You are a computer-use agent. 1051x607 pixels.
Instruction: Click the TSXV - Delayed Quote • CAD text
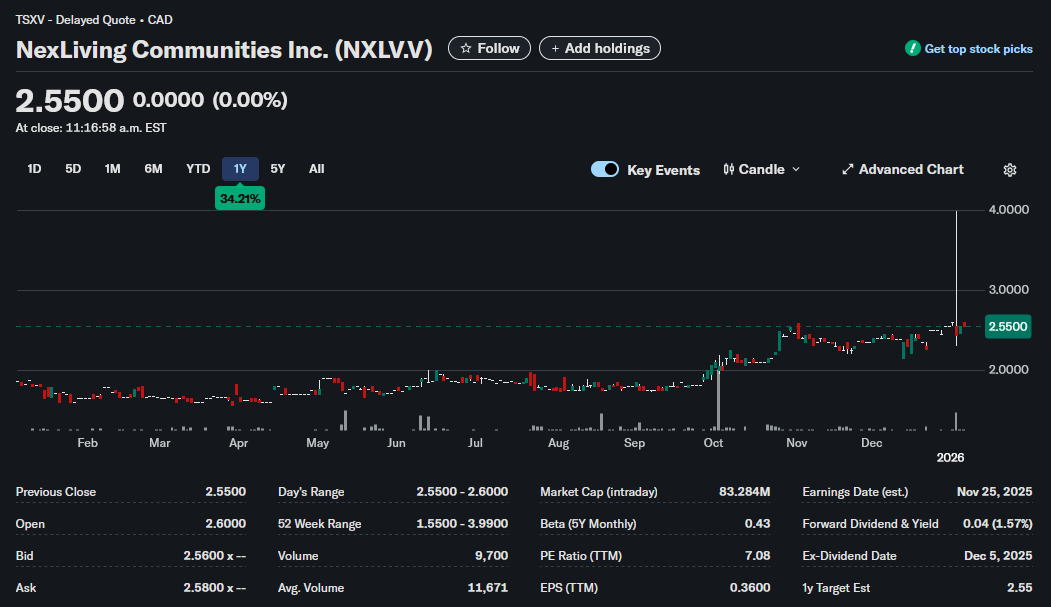click(x=94, y=20)
